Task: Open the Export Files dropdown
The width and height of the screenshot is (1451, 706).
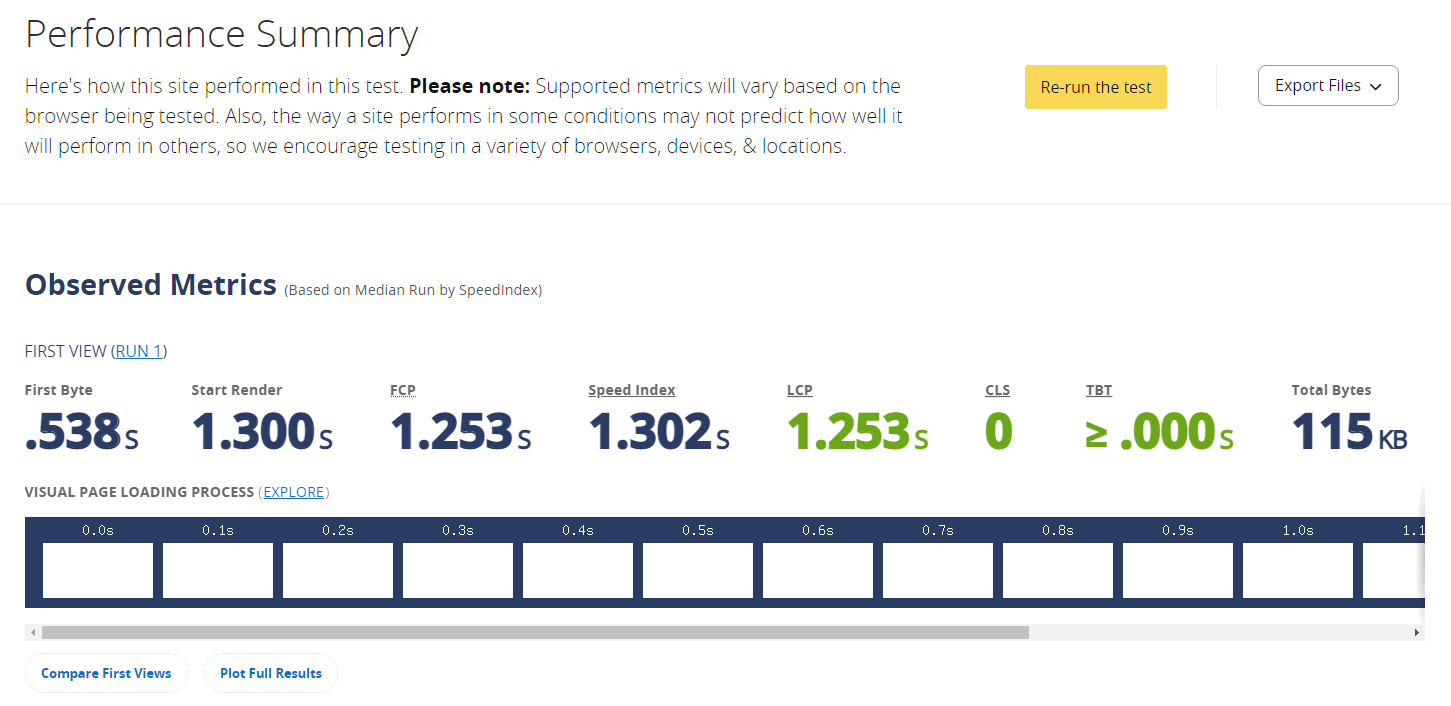Action: [1328, 86]
